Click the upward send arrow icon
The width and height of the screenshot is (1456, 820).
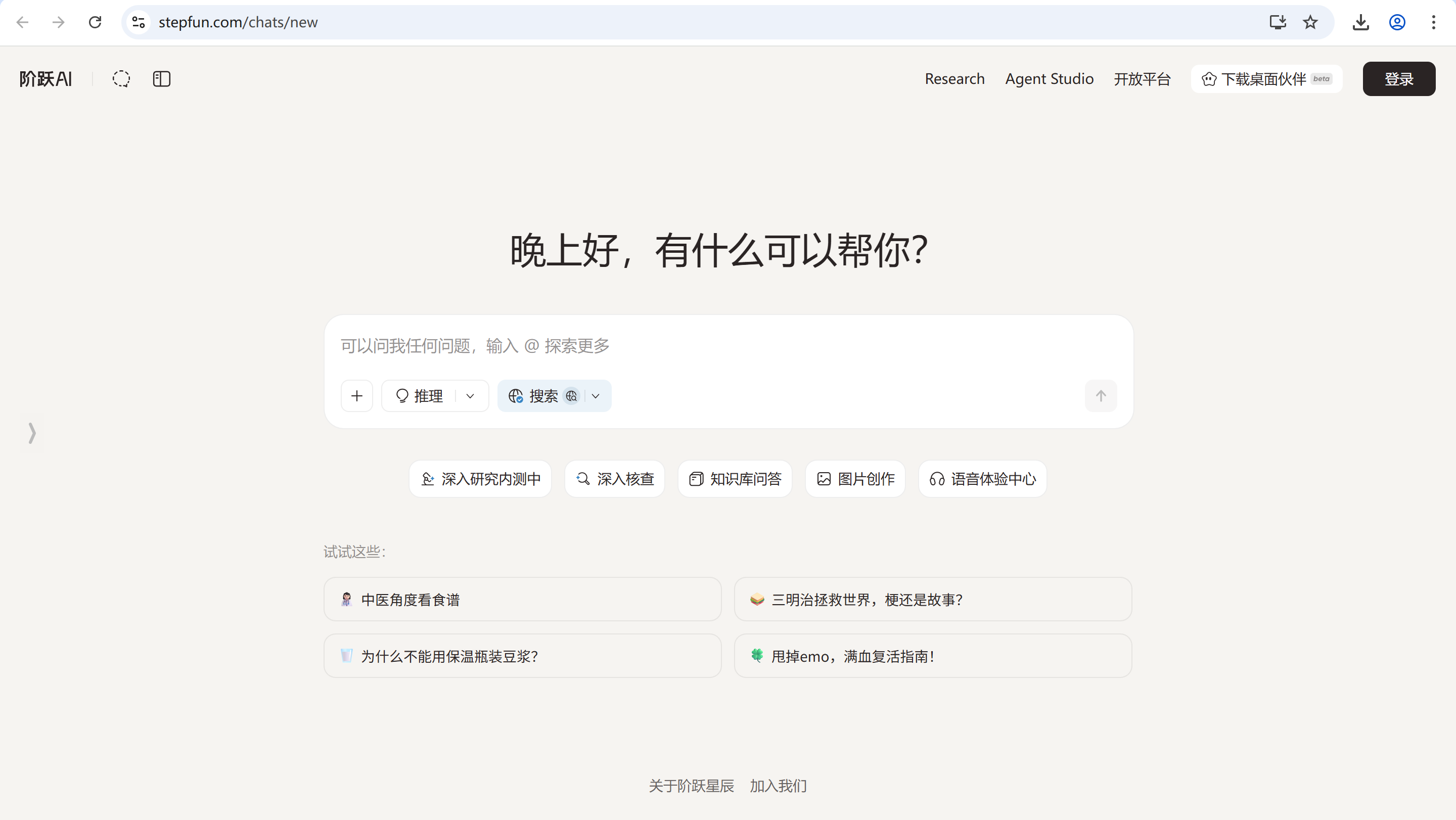(1101, 395)
